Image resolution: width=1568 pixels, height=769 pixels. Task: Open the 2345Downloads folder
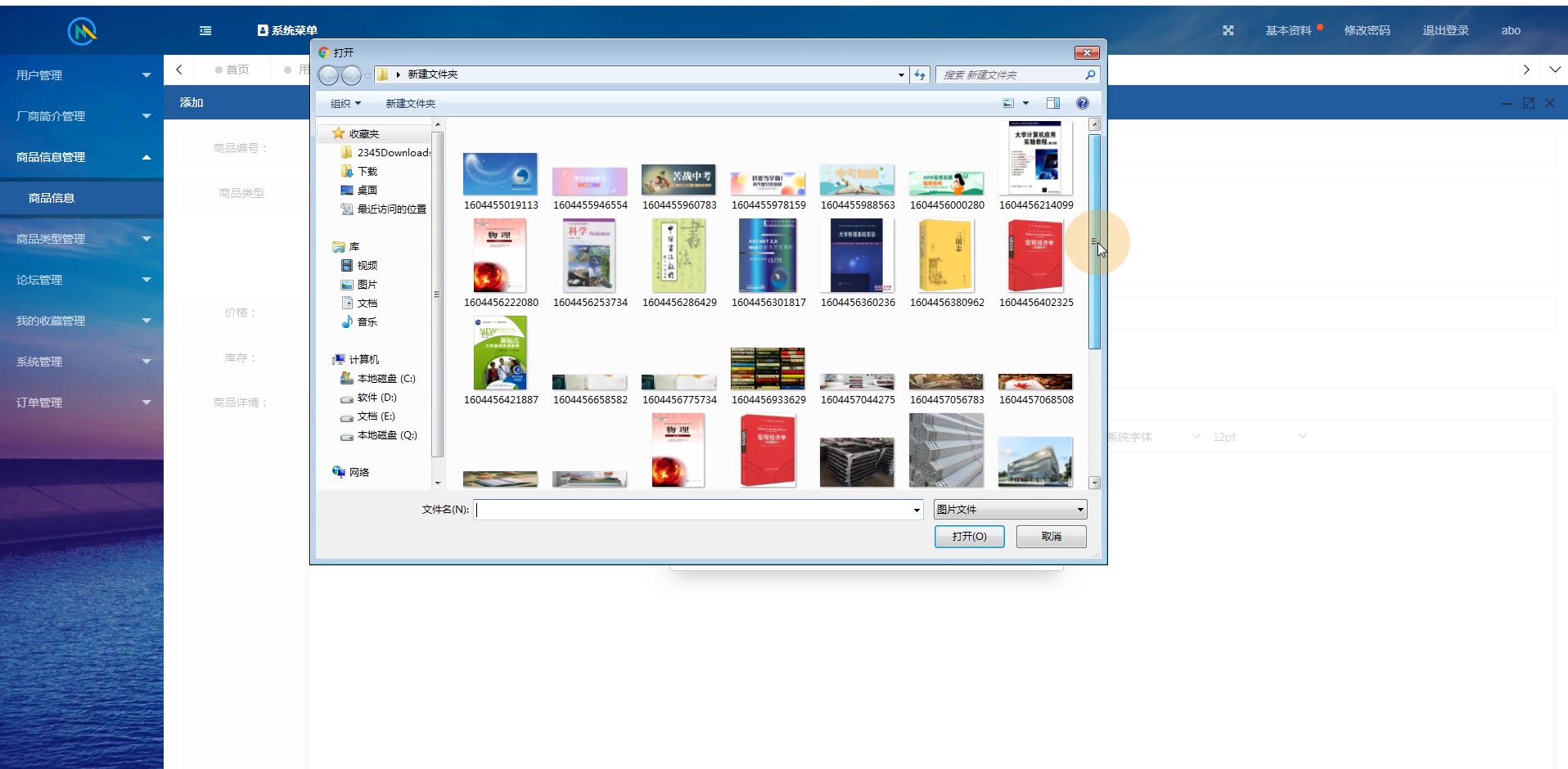point(385,152)
